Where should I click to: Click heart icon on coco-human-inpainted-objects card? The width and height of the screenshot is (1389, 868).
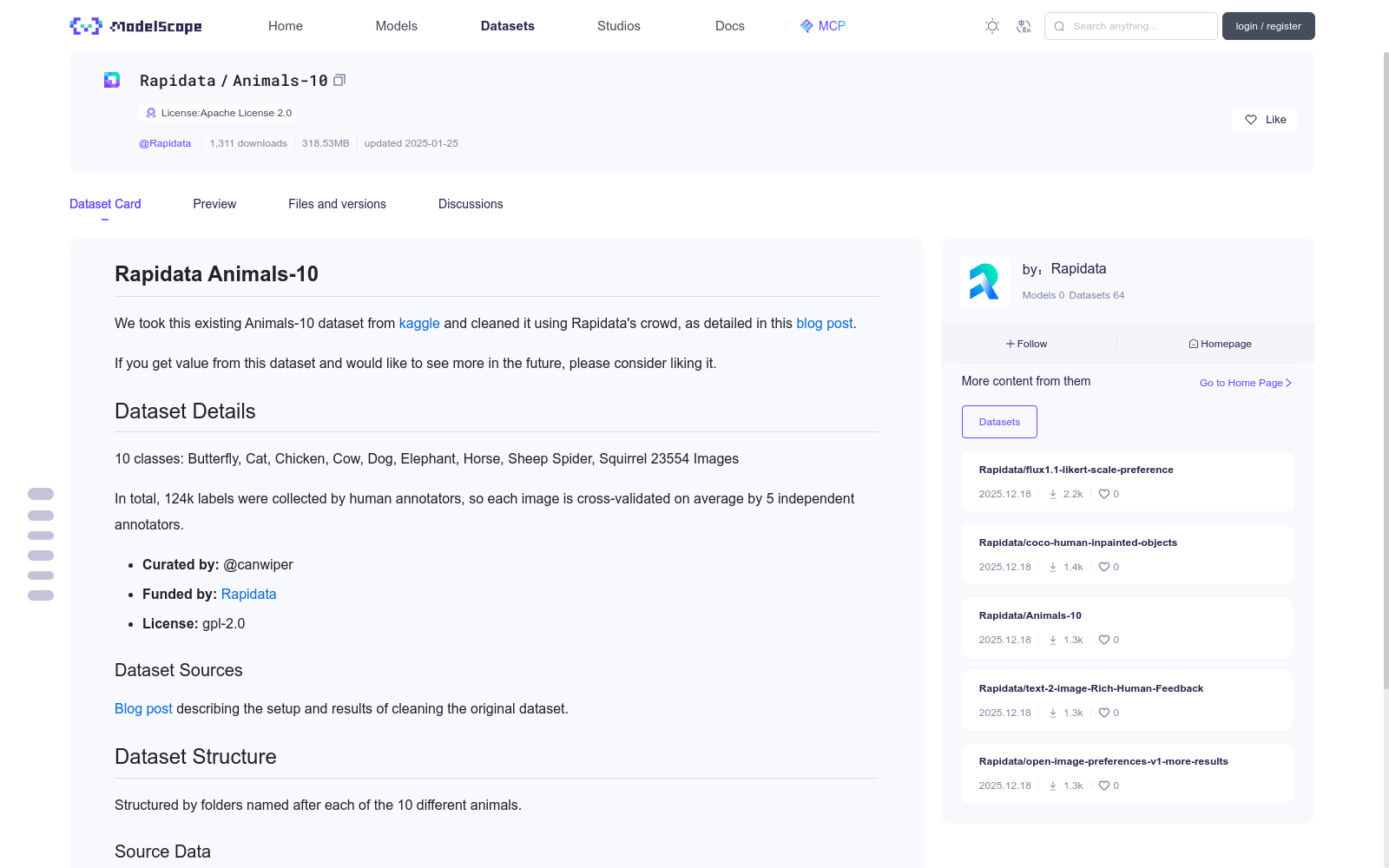1104,567
